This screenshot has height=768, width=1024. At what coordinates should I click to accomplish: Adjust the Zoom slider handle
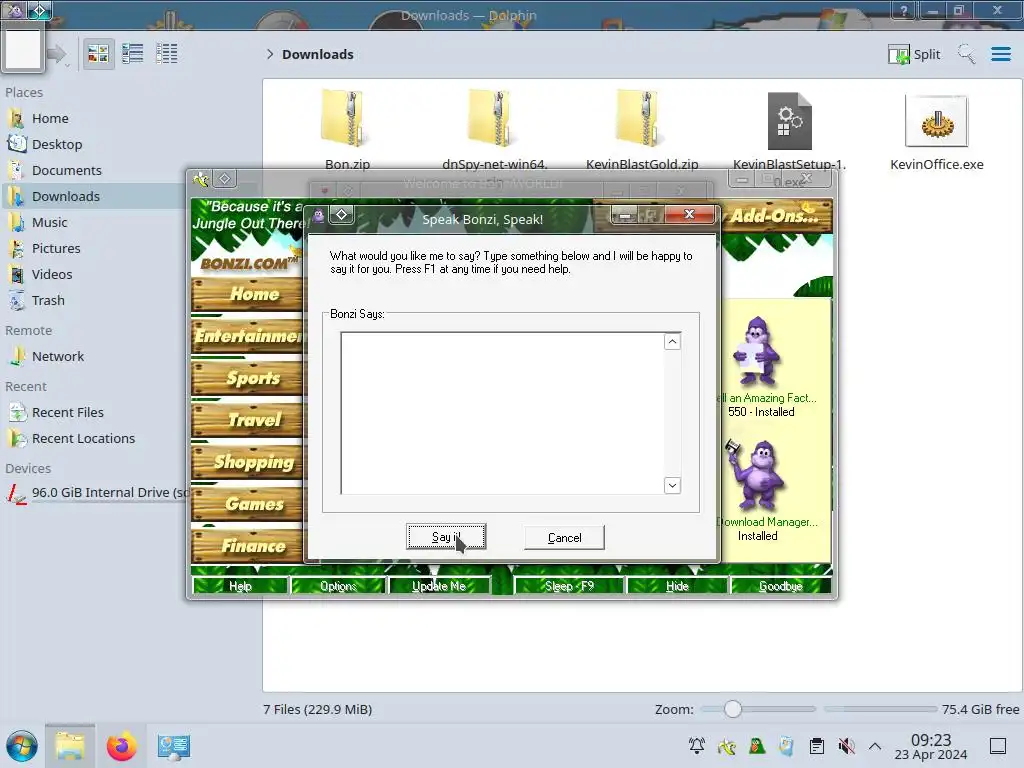coord(733,709)
